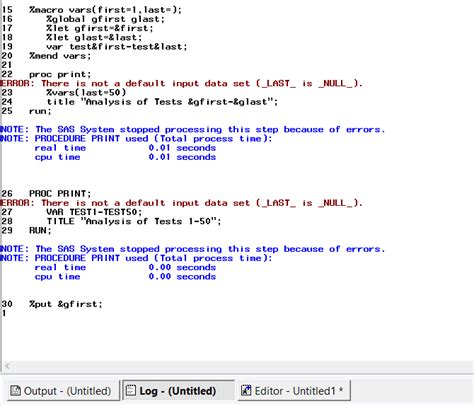Image resolution: width=474 pixels, height=406 pixels.
Task: Select the Log - (Untitled) tab
Action: 178,391
